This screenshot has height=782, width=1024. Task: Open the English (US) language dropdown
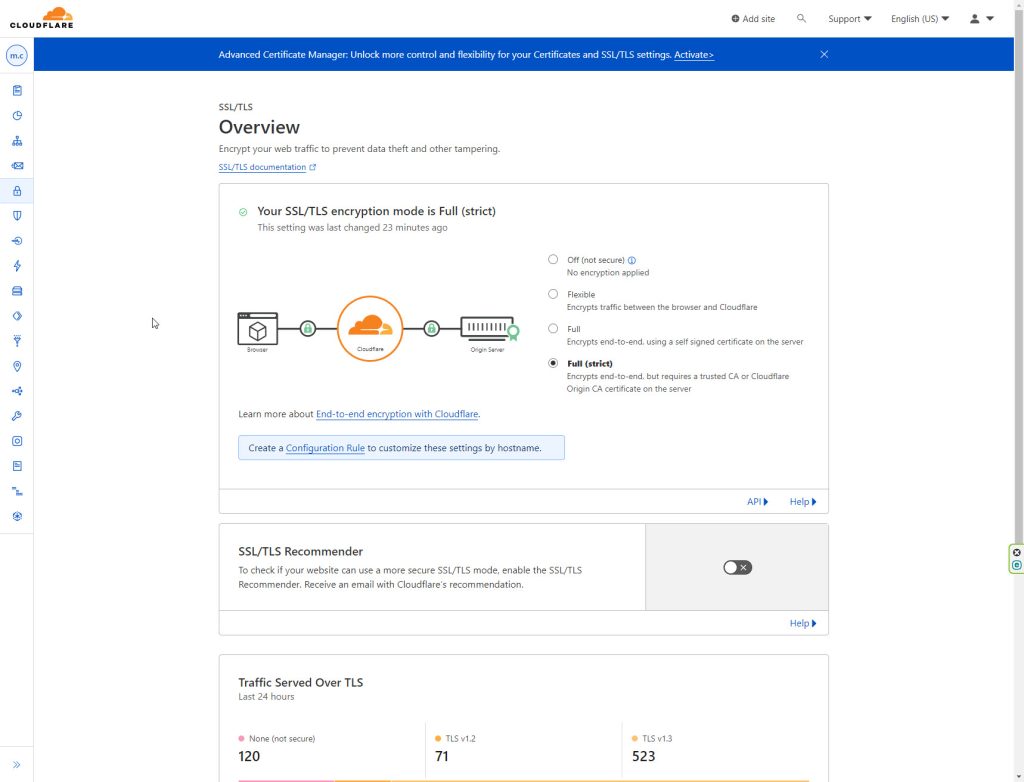click(x=920, y=18)
